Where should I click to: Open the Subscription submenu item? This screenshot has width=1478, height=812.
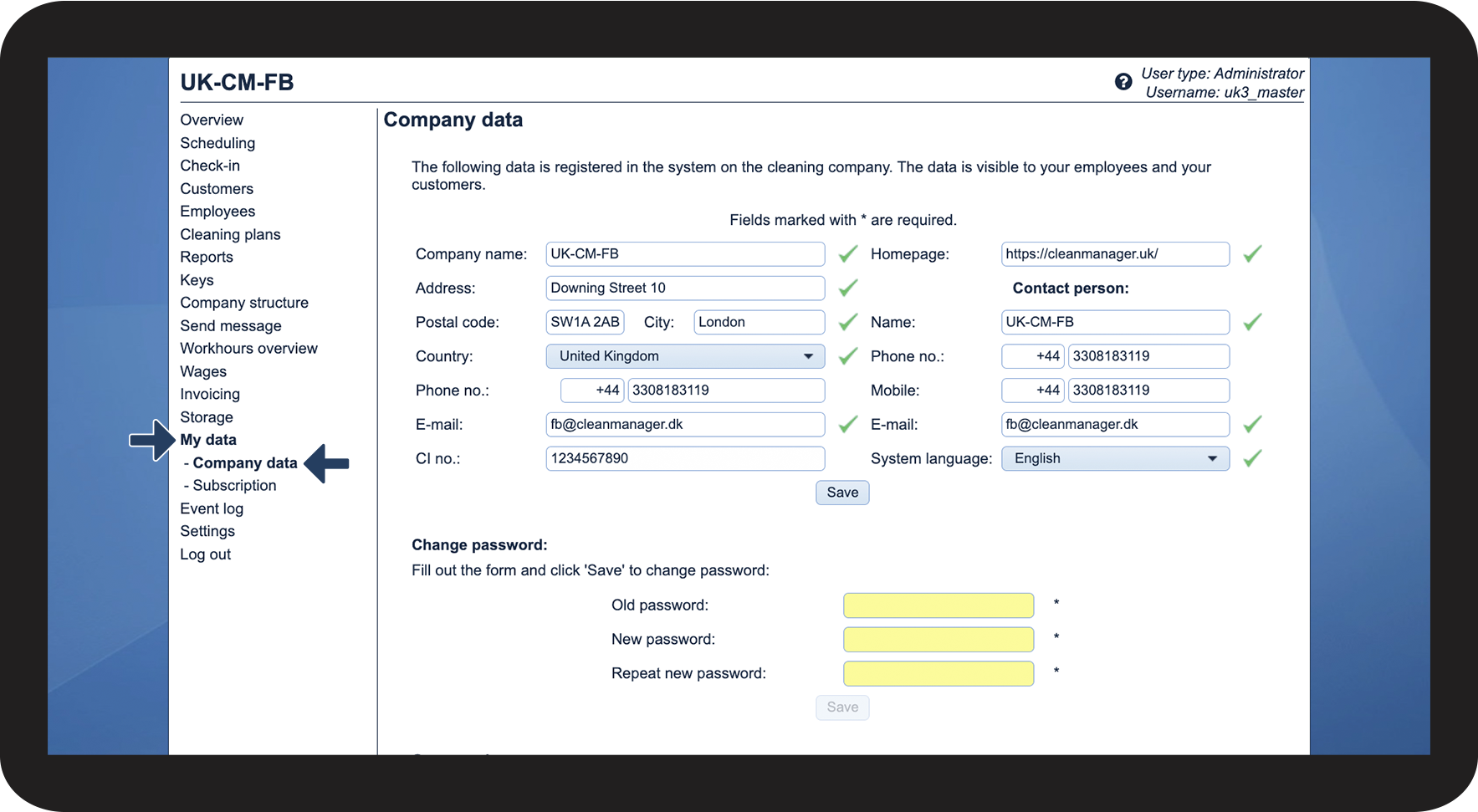point(234,486)
